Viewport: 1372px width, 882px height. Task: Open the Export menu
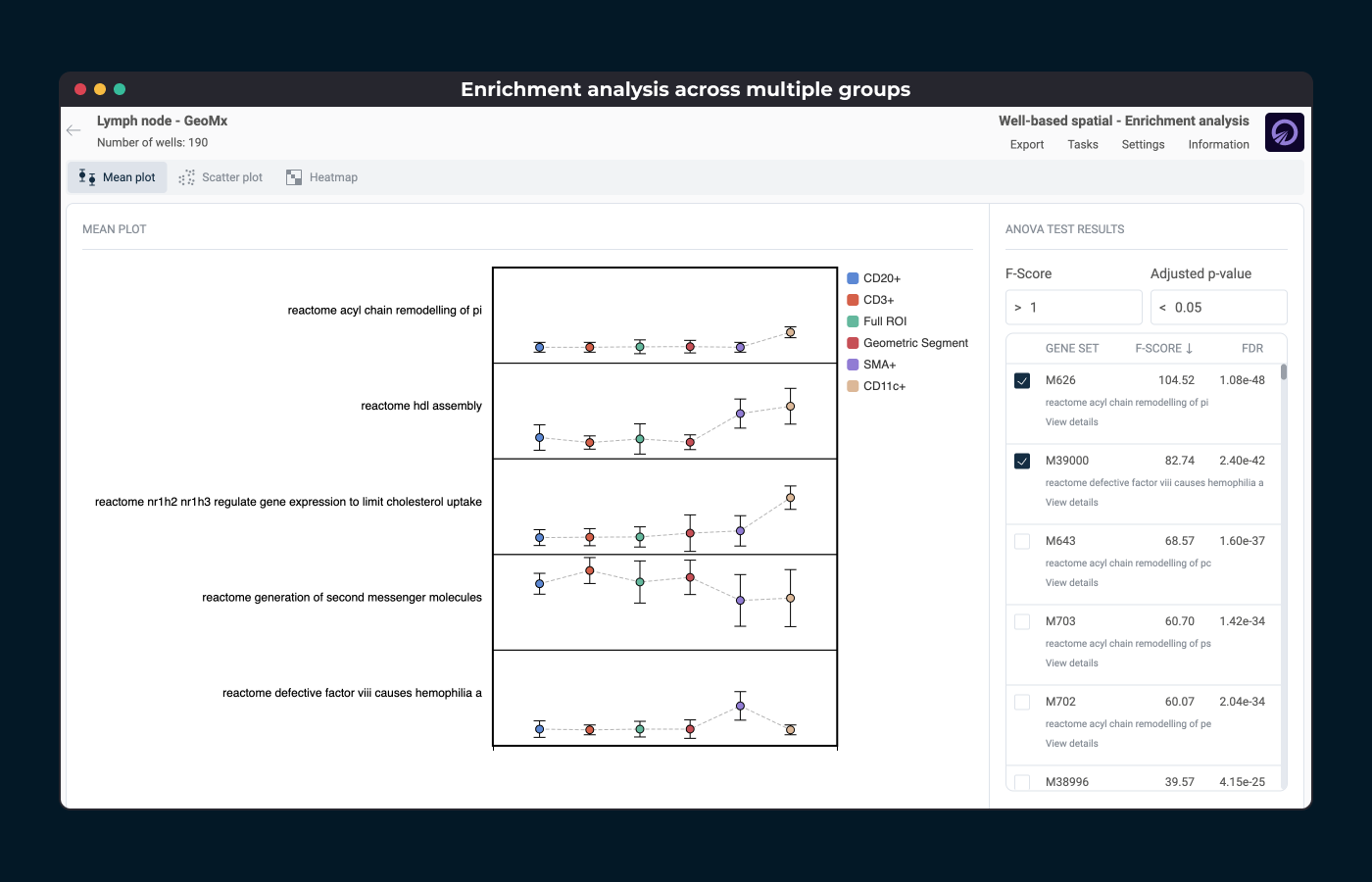[x=1026, y=144]
